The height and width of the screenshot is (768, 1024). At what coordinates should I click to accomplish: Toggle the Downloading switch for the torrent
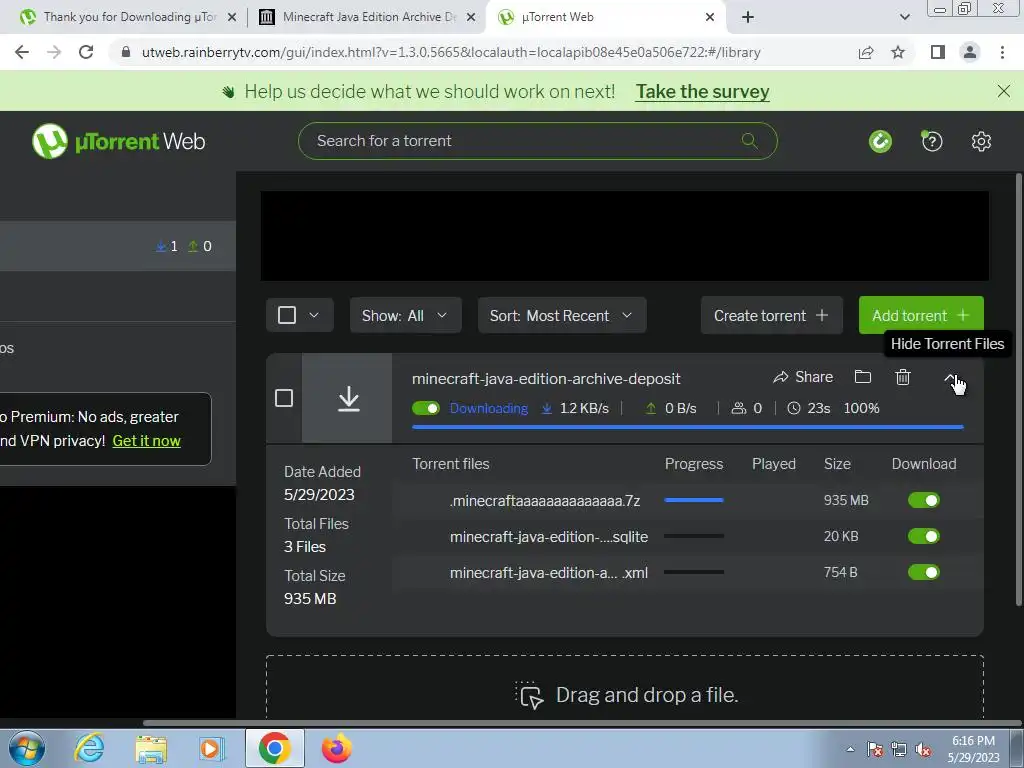click(426, 408)
